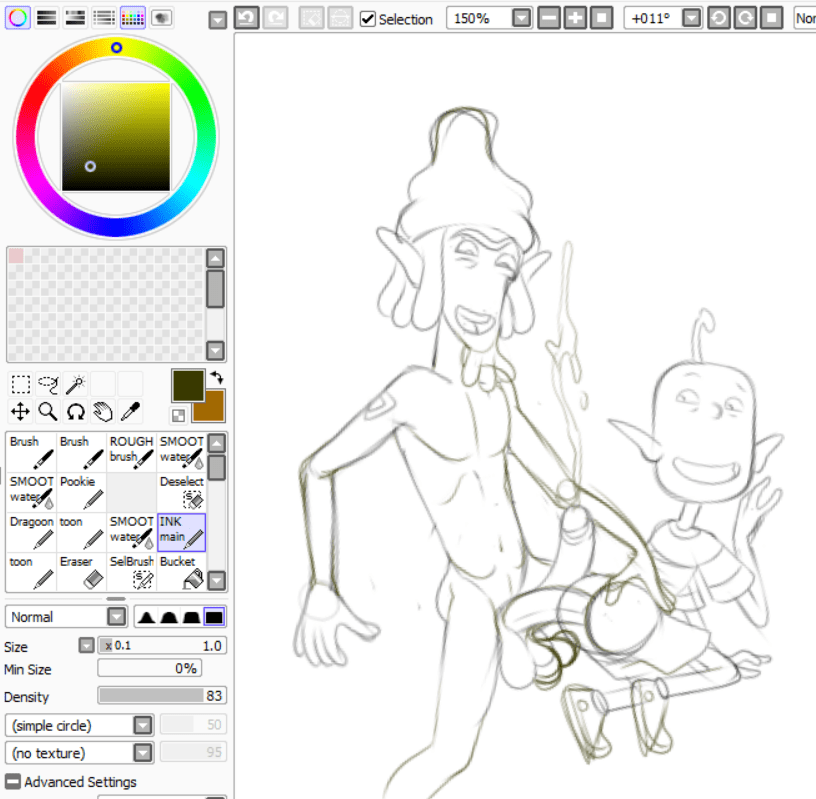Open the 150% zoom level dropdown
This screenshot has width=816, height=799.
(x=521, y=18)
